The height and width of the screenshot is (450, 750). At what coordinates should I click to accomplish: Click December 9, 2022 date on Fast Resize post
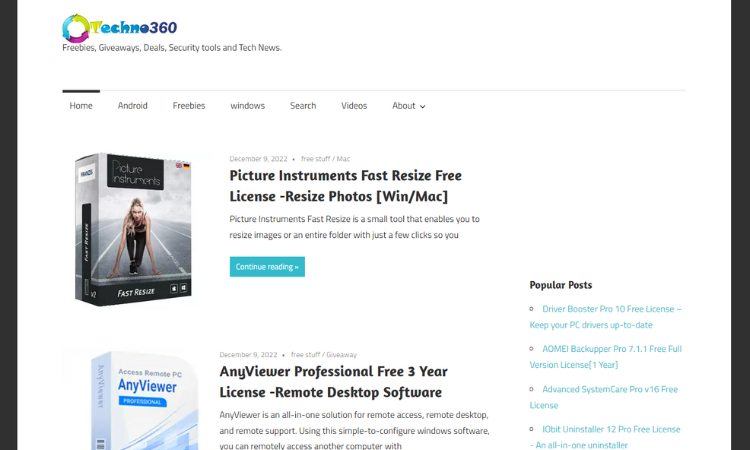[x=258, y=159]
